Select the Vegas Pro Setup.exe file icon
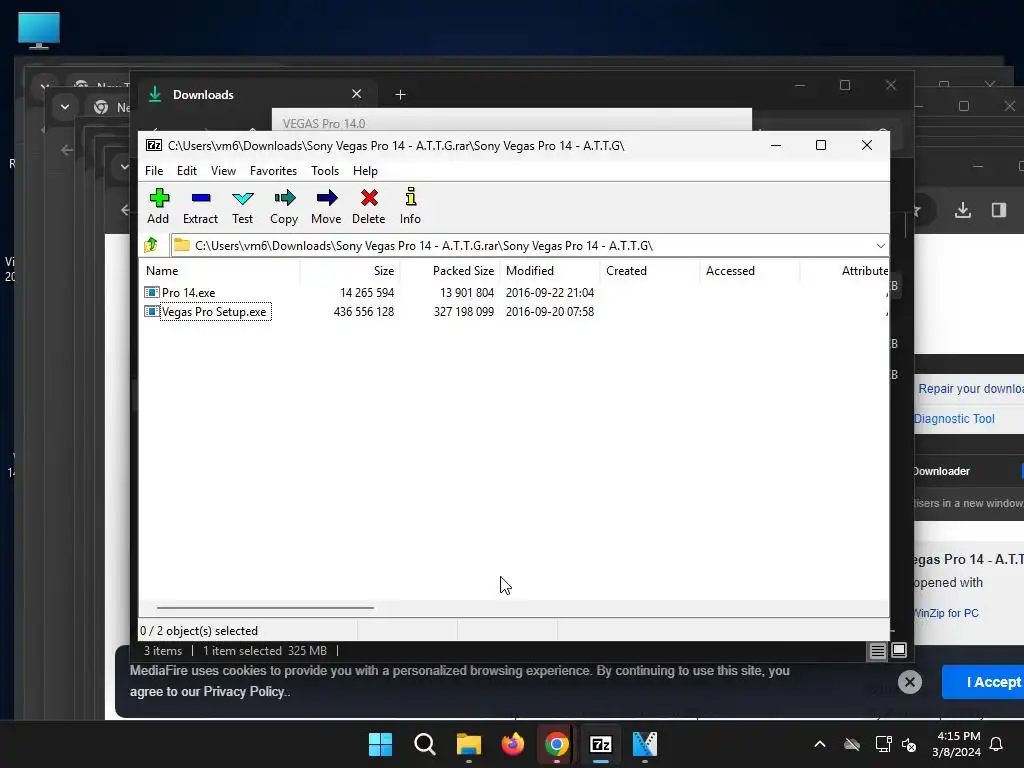Viewport: 1024px width, 768px height. pos(152,312)
